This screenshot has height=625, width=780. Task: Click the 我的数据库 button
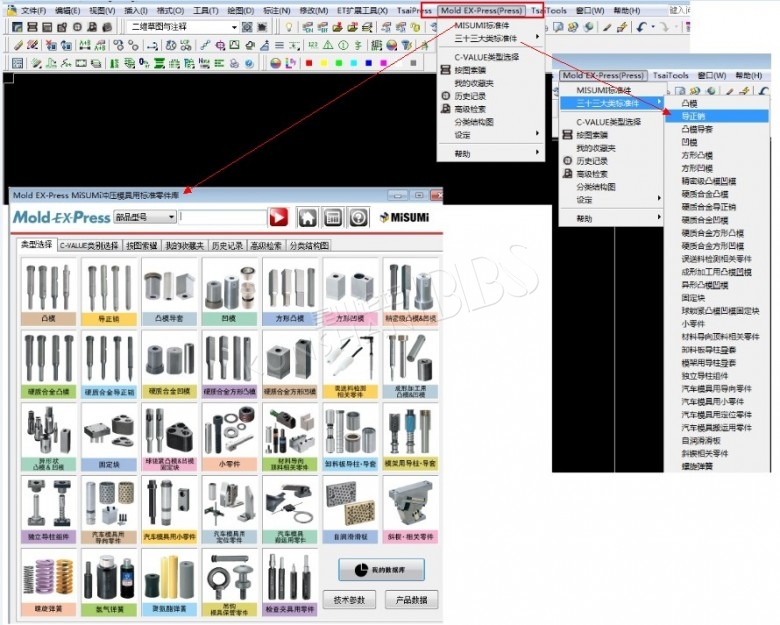click(382, 570)
